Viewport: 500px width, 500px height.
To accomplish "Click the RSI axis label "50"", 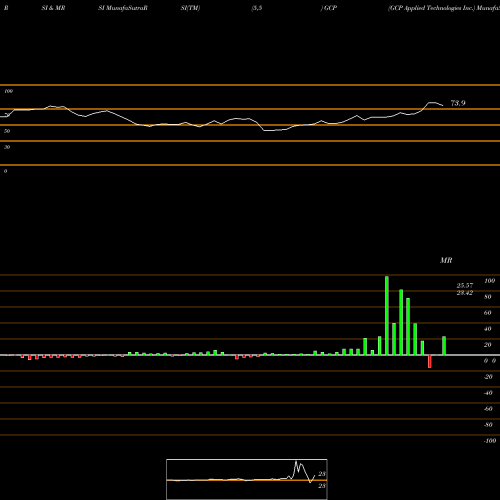I will 7,131.
